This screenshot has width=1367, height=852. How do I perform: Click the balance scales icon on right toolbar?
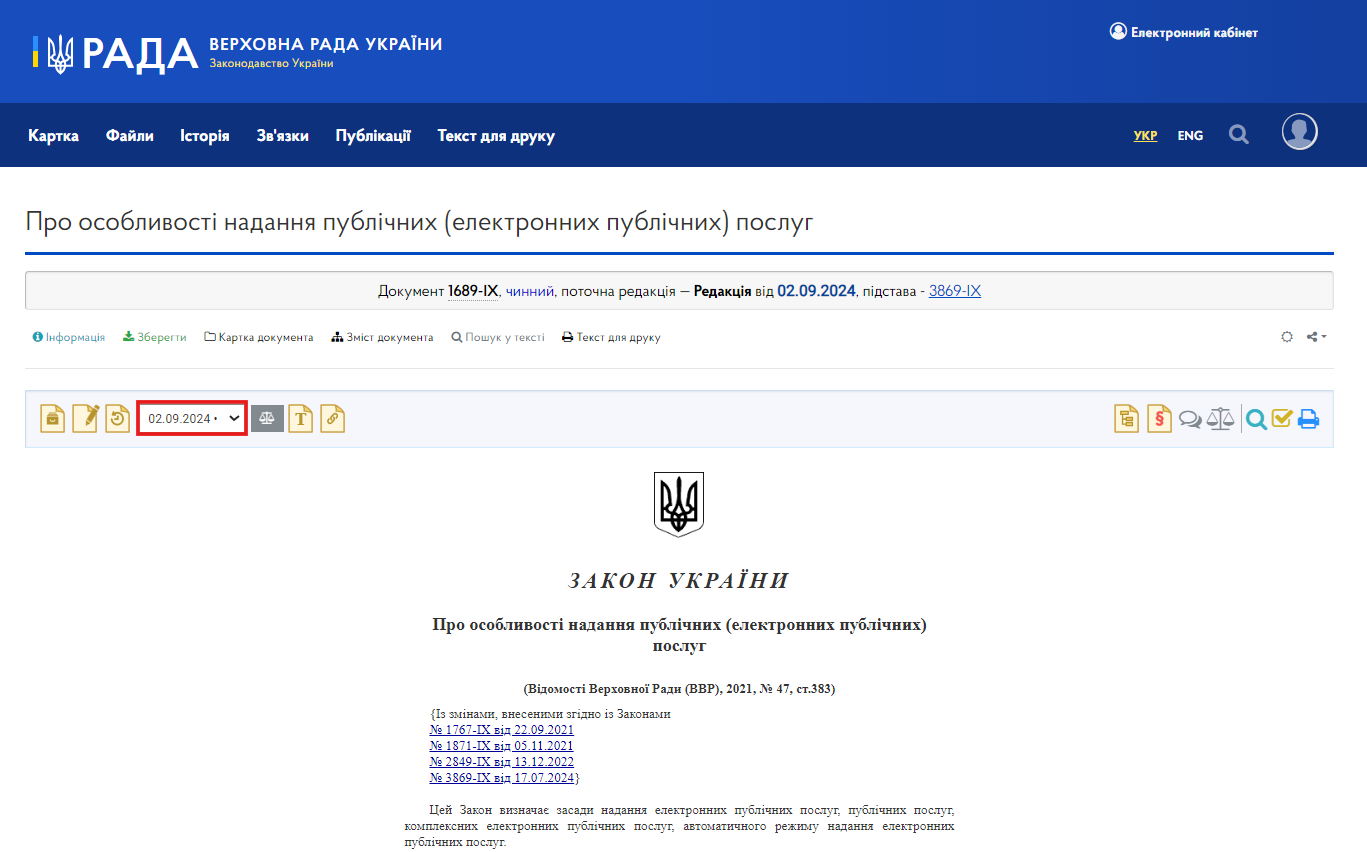click(1220, 418)
